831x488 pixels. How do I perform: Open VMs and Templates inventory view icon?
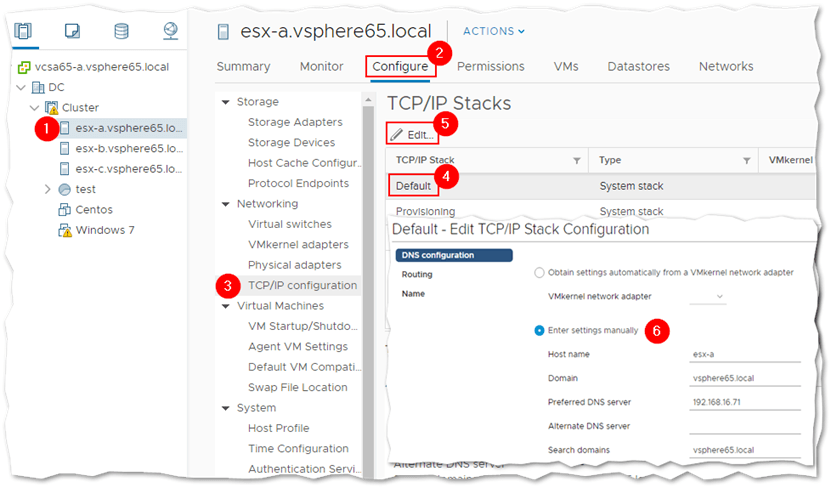pos(72,31)
